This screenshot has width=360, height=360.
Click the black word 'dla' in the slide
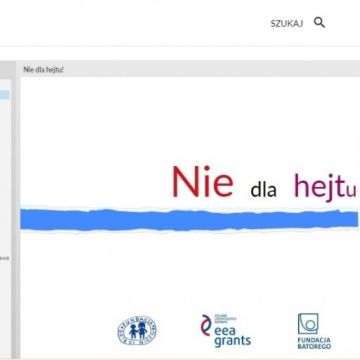263,190
